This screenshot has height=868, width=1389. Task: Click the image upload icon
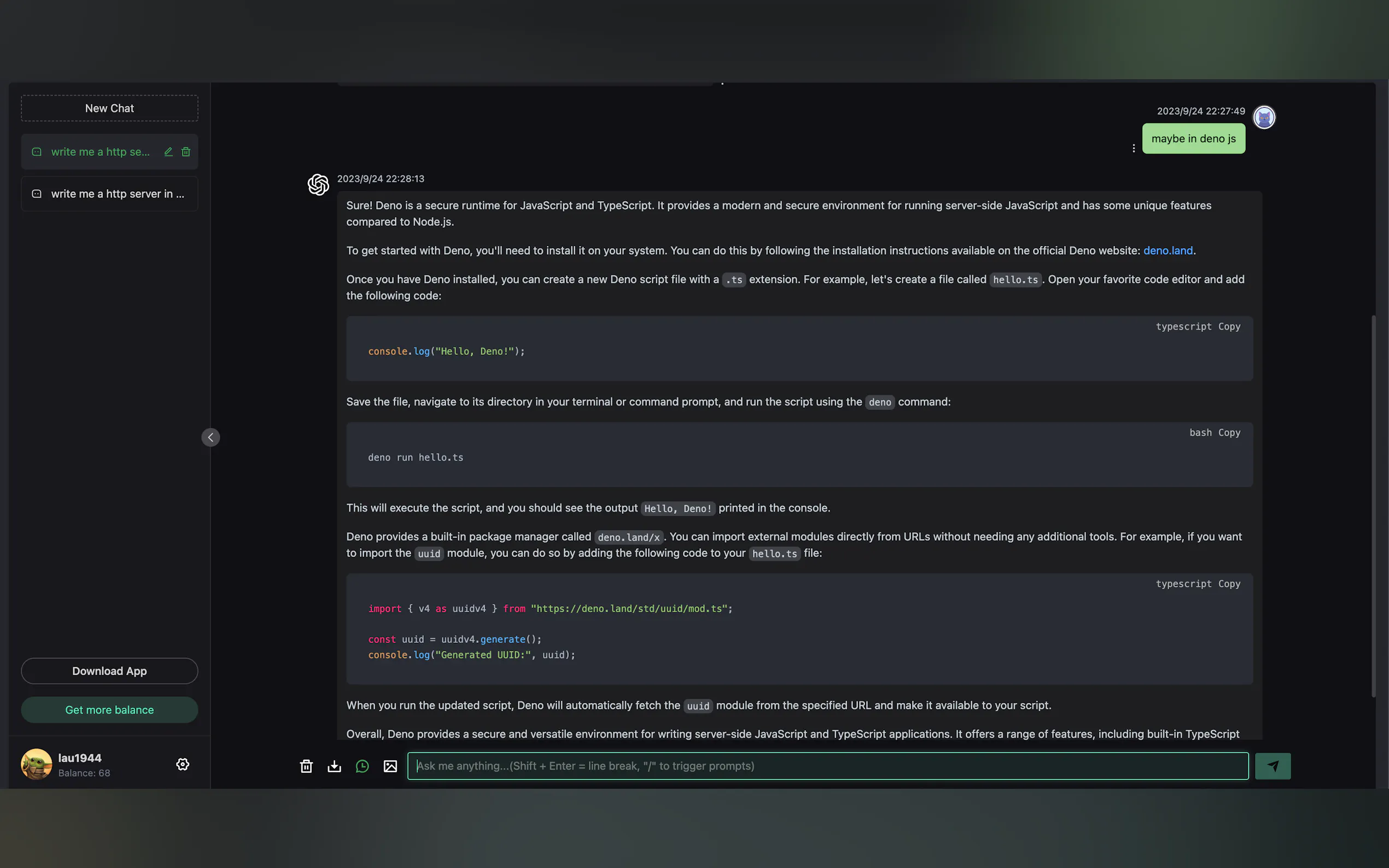(x=390, y=766)
